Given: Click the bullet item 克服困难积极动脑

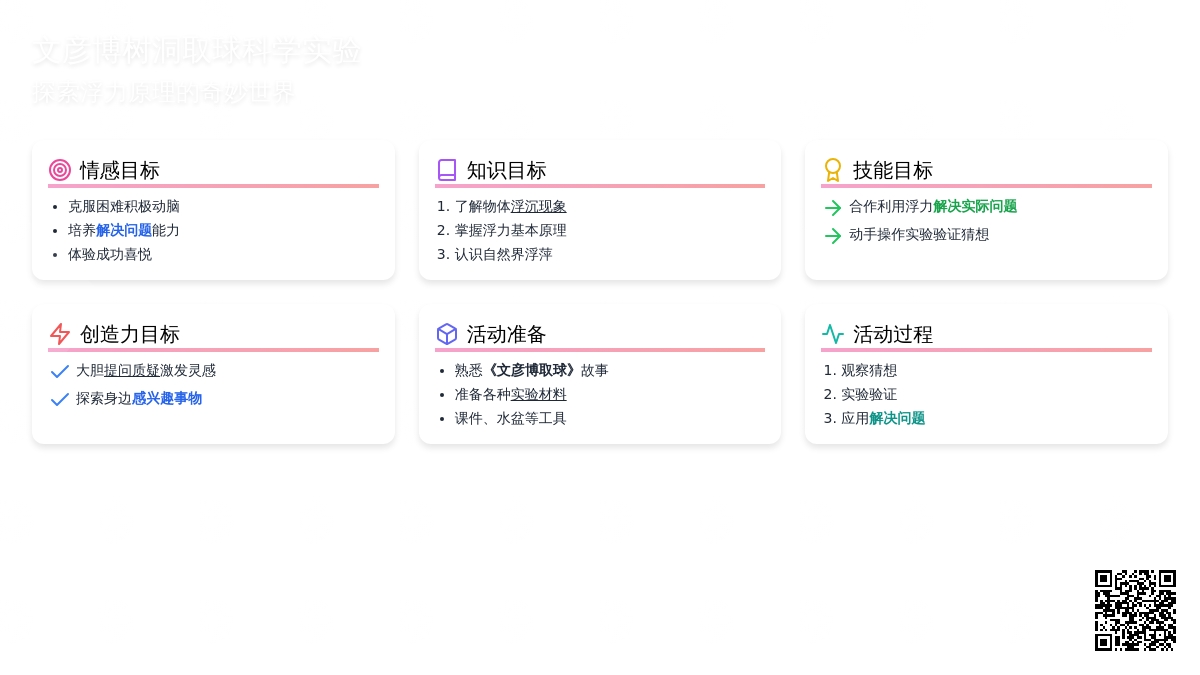Looking at the screenshot, I should (124, 207).
